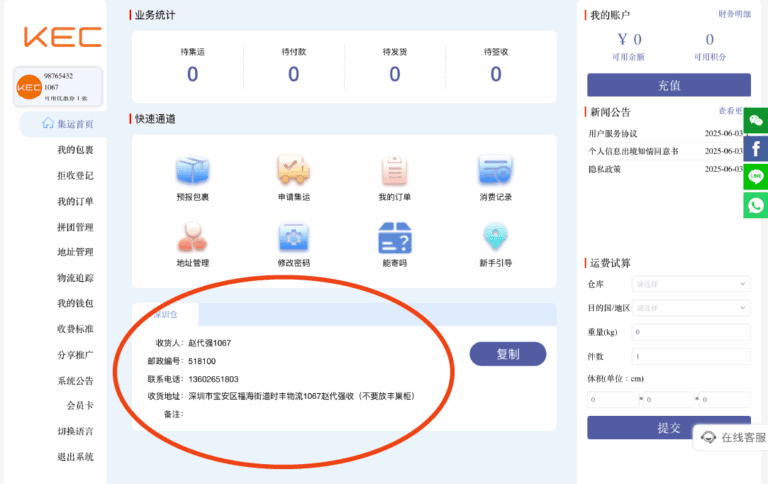768x484 pixels.
Task: Click the 申请集运 forklift icon
Action: click(x=293, y=171)
